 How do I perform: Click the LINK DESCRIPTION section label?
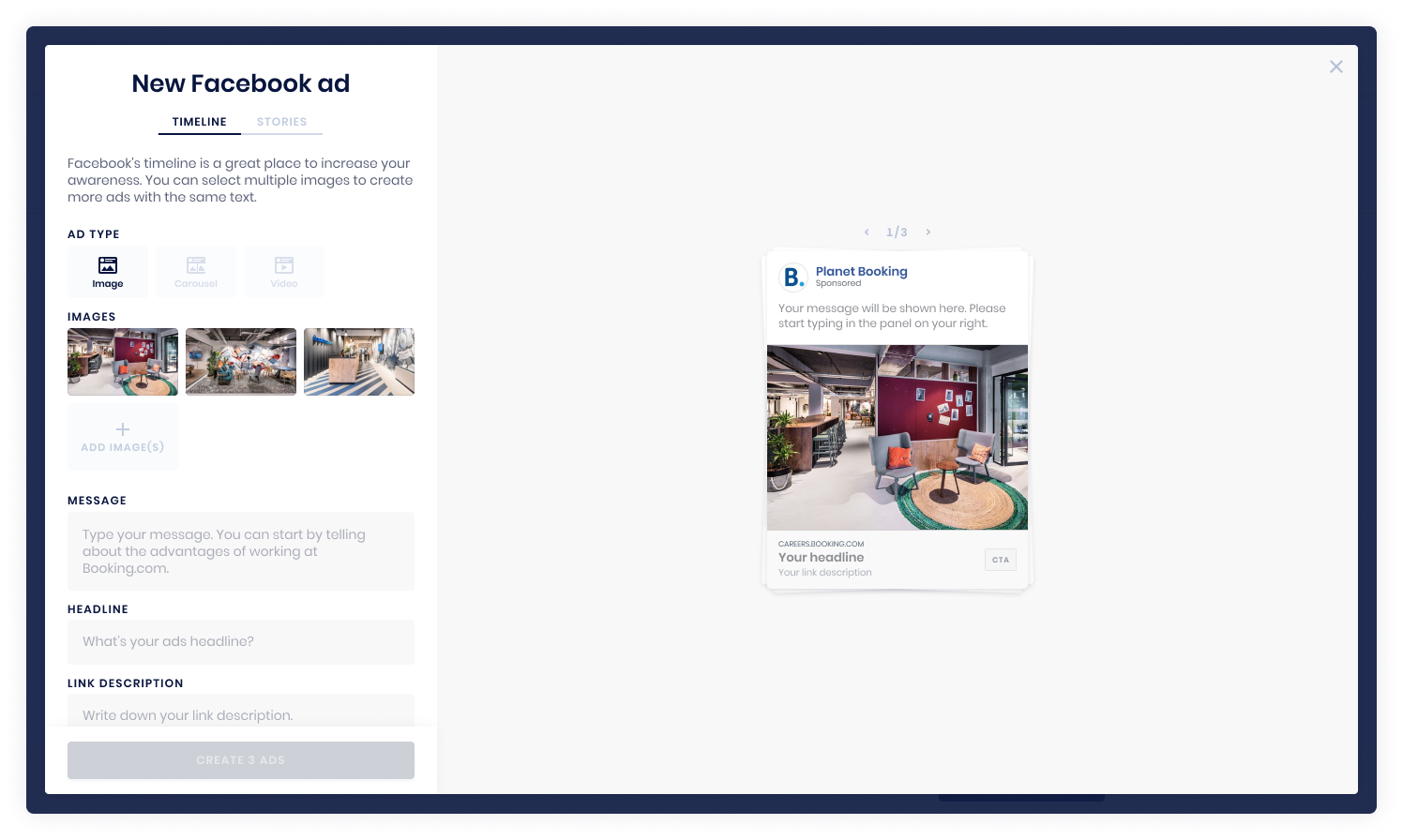[x=126, y=683]
